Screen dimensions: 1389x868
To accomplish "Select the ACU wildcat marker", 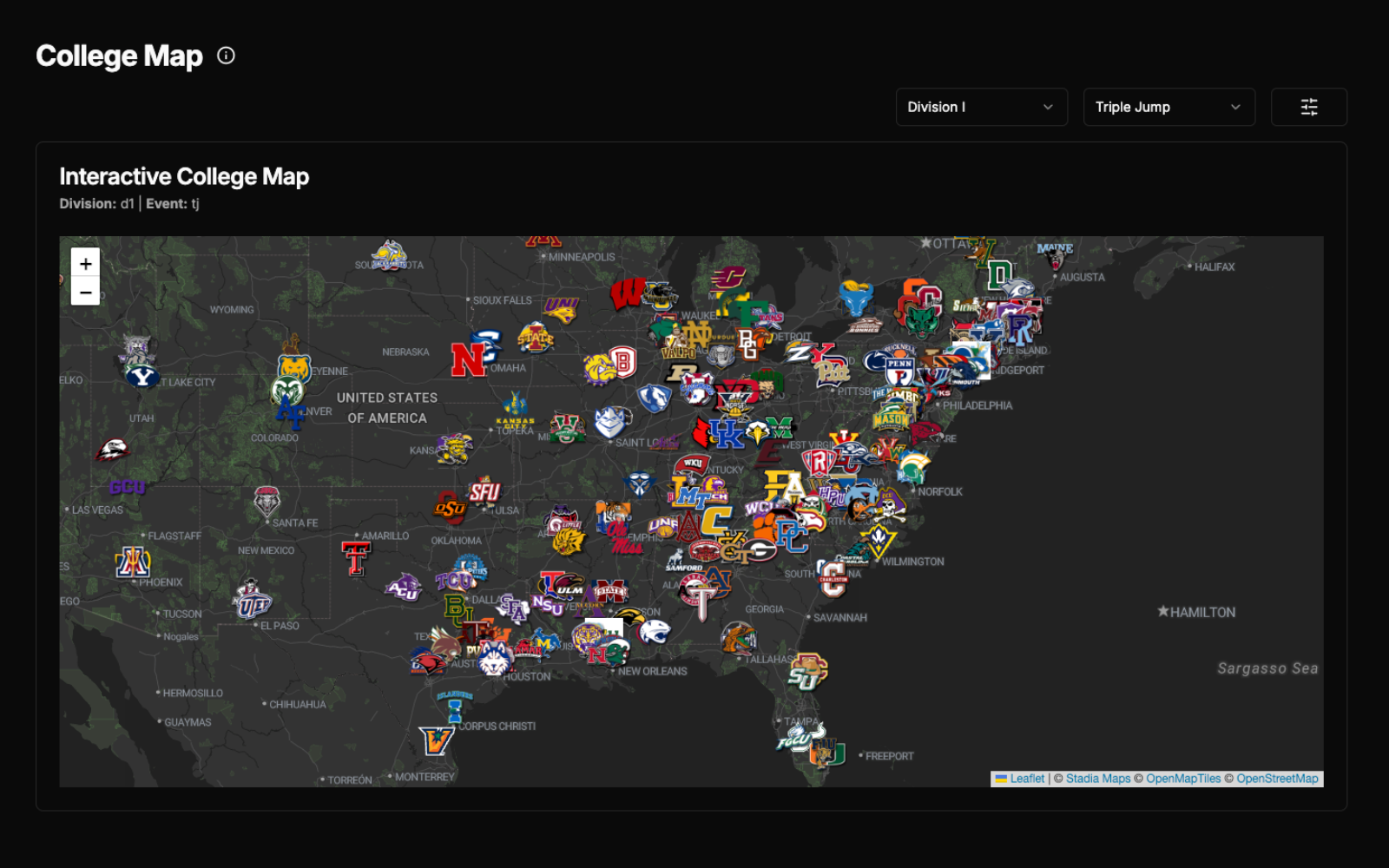I will pyautogui.click(x=404, y=588).
